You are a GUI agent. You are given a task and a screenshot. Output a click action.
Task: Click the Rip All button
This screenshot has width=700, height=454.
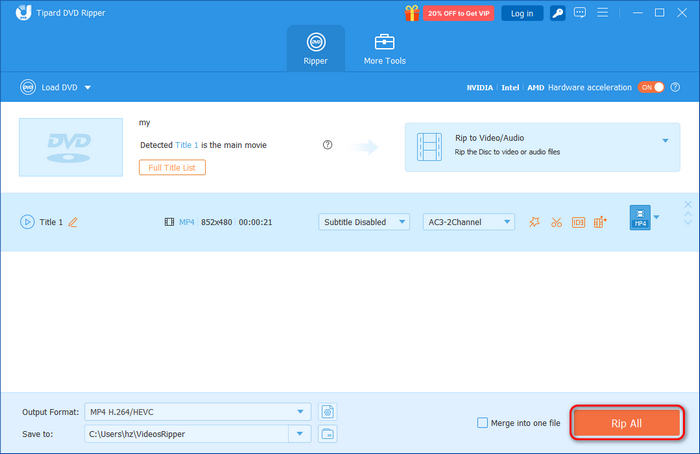[626, 423]
